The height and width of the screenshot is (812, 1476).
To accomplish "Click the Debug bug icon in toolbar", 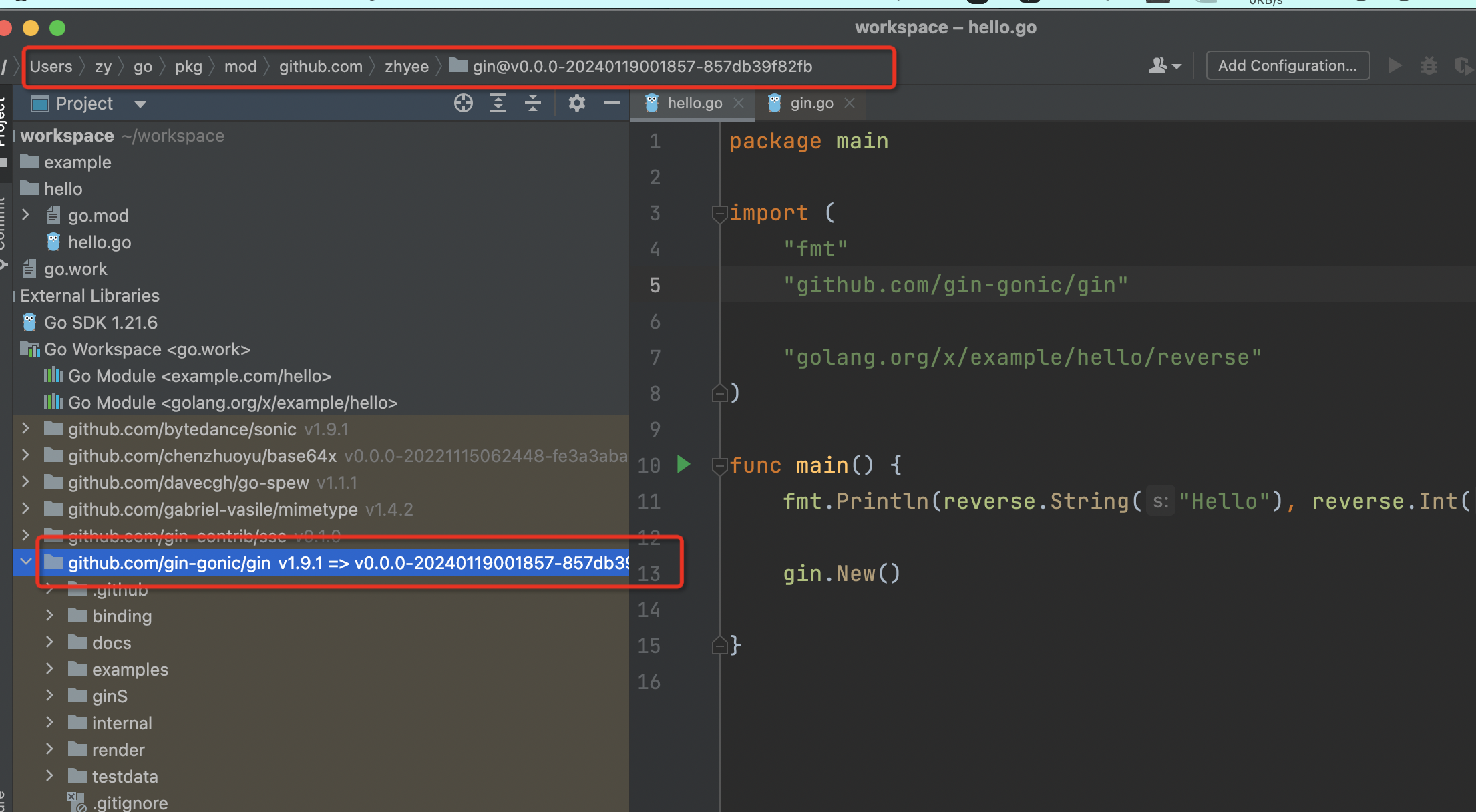I will coord(1429,65).
